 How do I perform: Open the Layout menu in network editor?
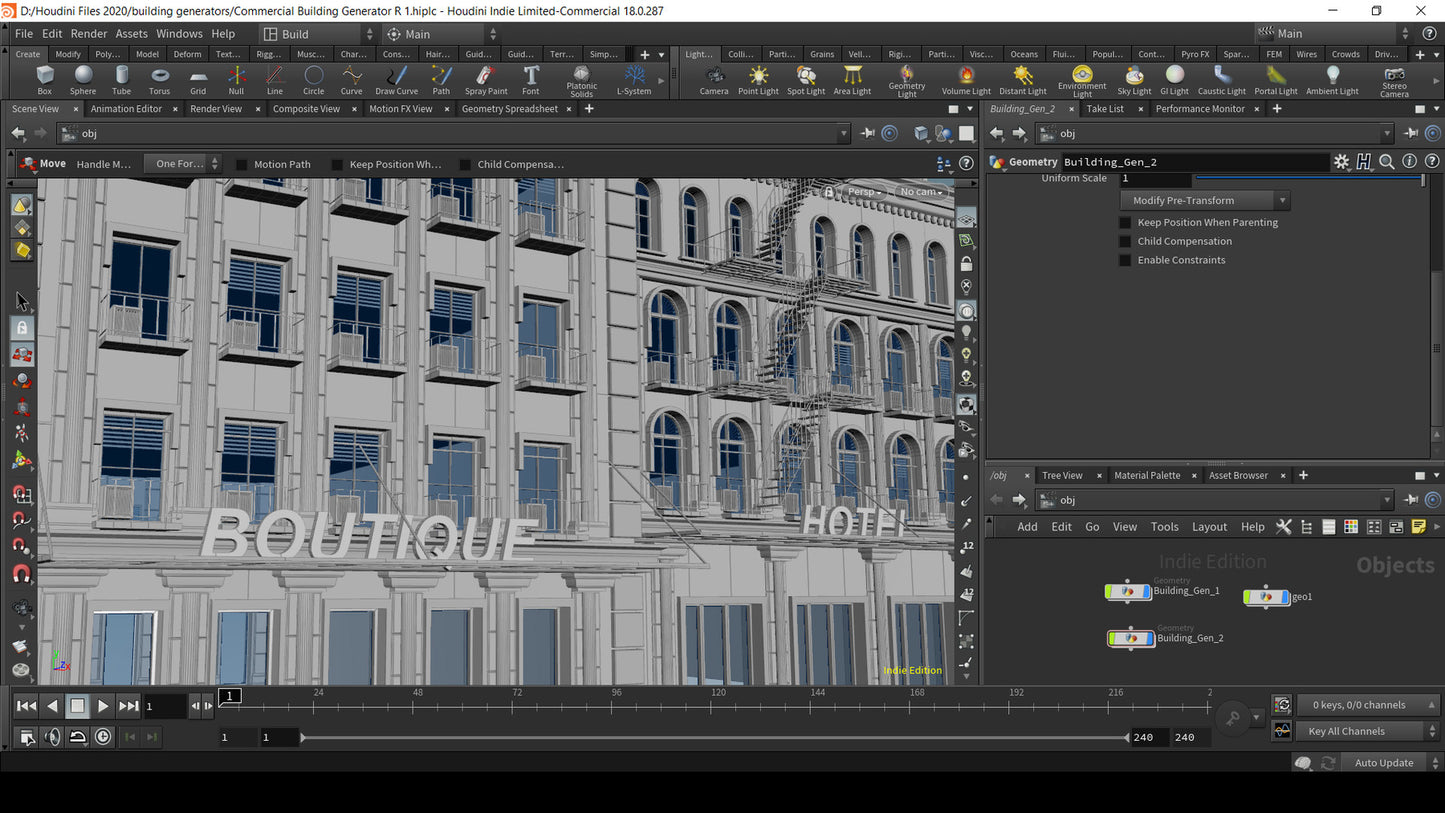coord(1209,527)
